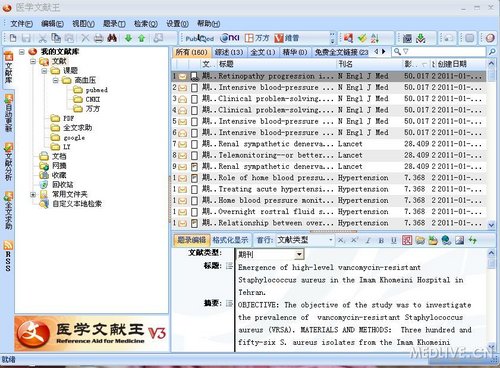Open the 检索 menu
Screen dimensions: 500x368
tap(146, 24)
